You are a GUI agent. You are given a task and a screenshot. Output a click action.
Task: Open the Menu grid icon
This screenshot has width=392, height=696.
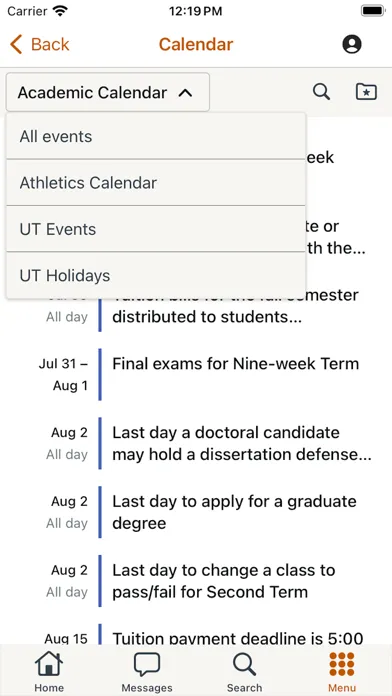(x=342, y=664)
